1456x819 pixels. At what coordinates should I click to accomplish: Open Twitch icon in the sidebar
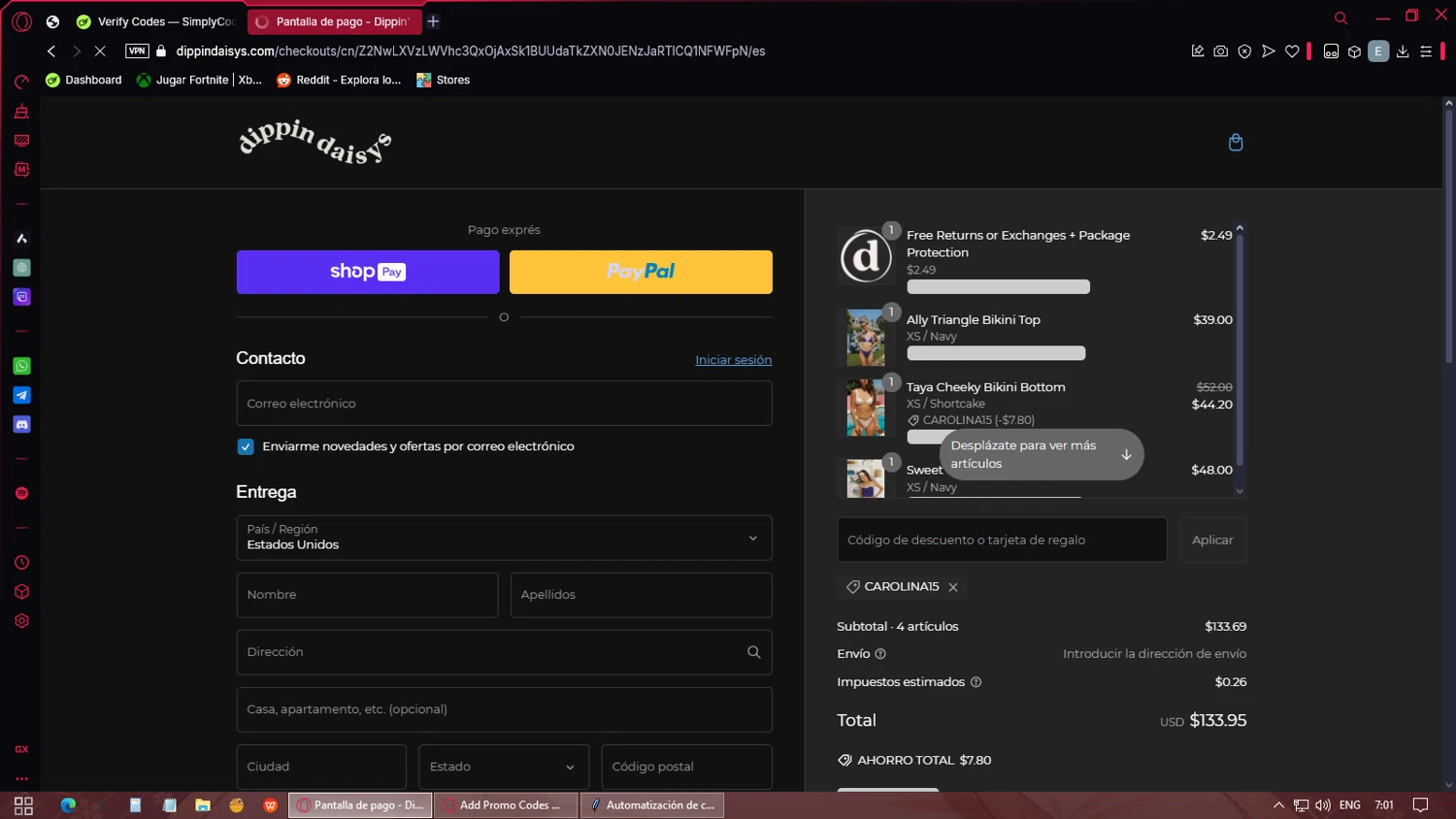pyautogui.click(x=21, y=297)
